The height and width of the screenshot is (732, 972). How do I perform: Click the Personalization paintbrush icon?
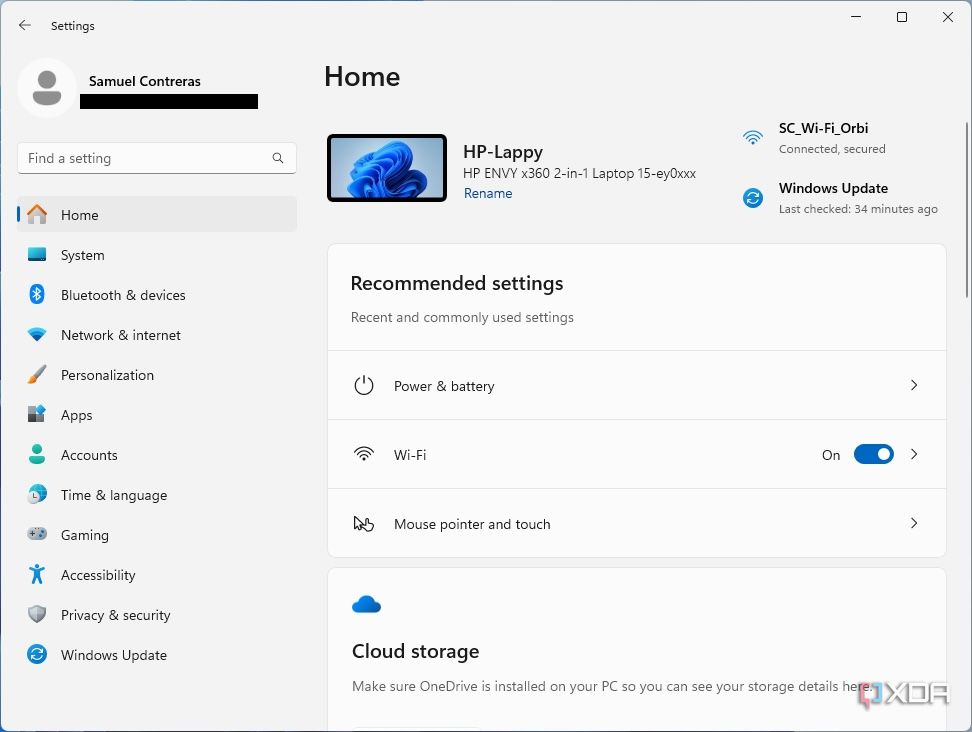coord(37,374)
